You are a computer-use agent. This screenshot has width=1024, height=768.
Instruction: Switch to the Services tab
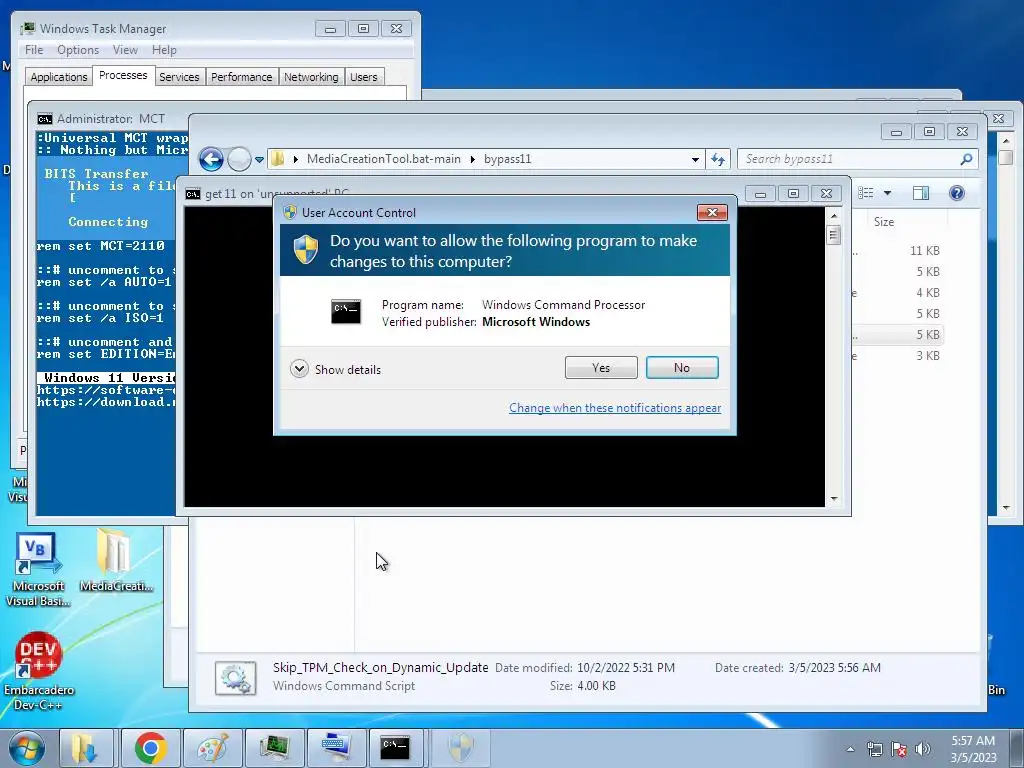[179, 77]
